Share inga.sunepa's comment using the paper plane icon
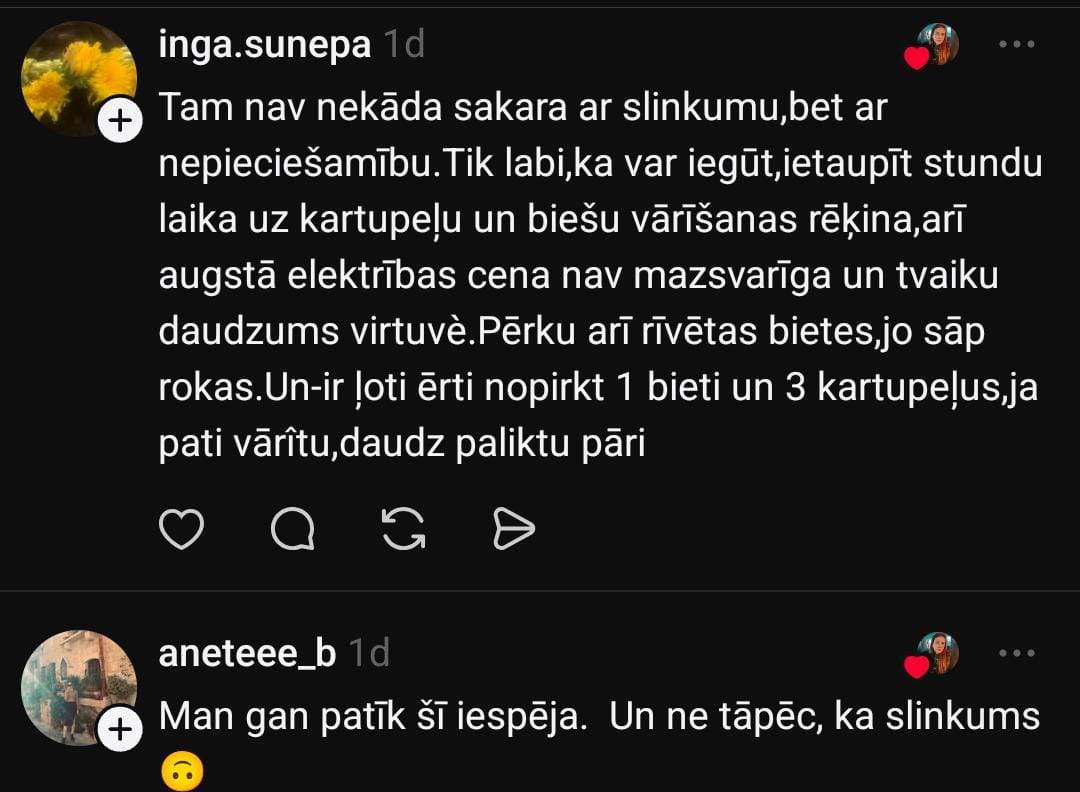The image size is (1080, 792). coord(514,529)
